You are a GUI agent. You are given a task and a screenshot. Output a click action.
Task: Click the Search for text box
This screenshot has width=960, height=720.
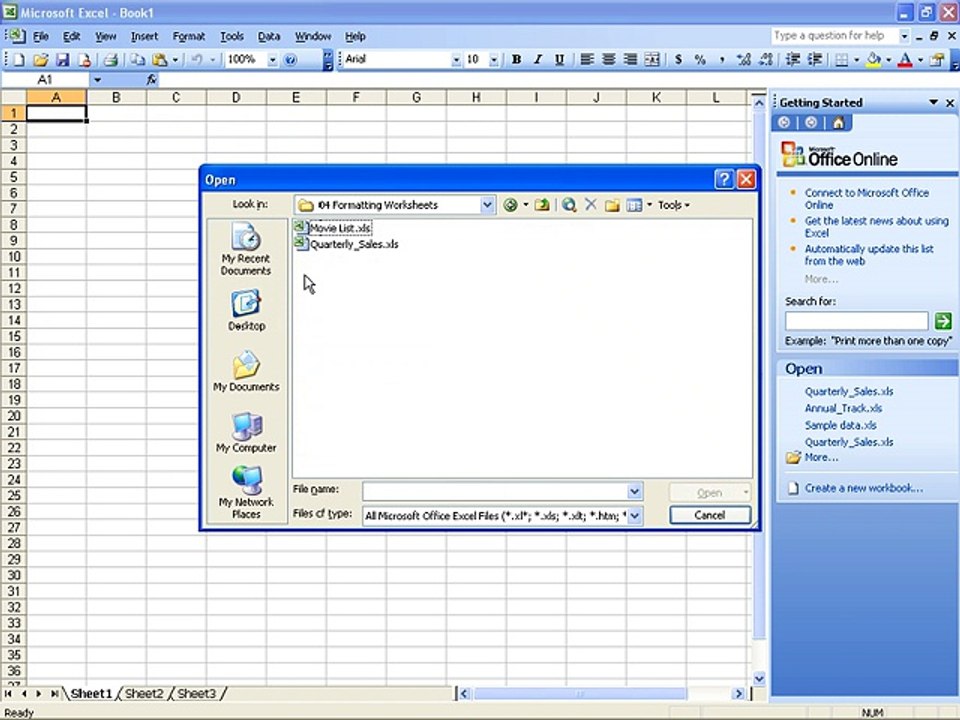tap(857, 321)
